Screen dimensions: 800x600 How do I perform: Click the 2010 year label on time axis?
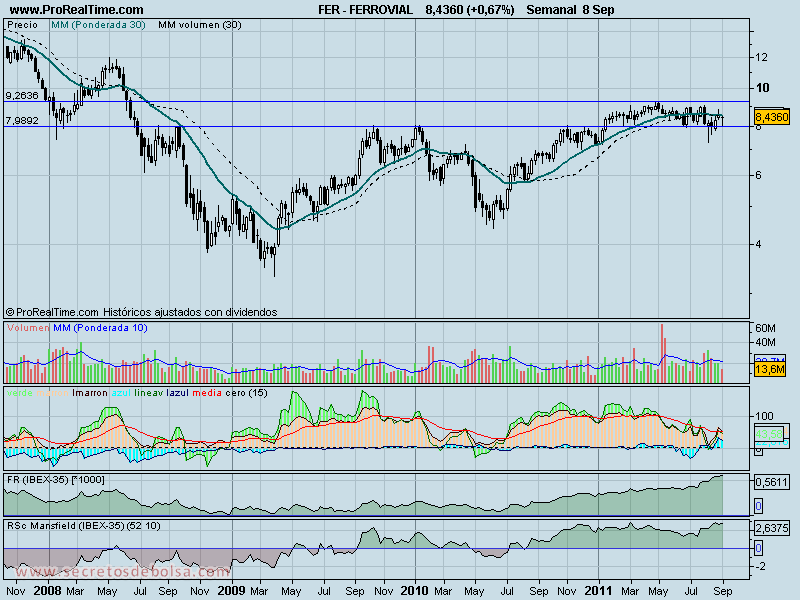click(414, 591)
